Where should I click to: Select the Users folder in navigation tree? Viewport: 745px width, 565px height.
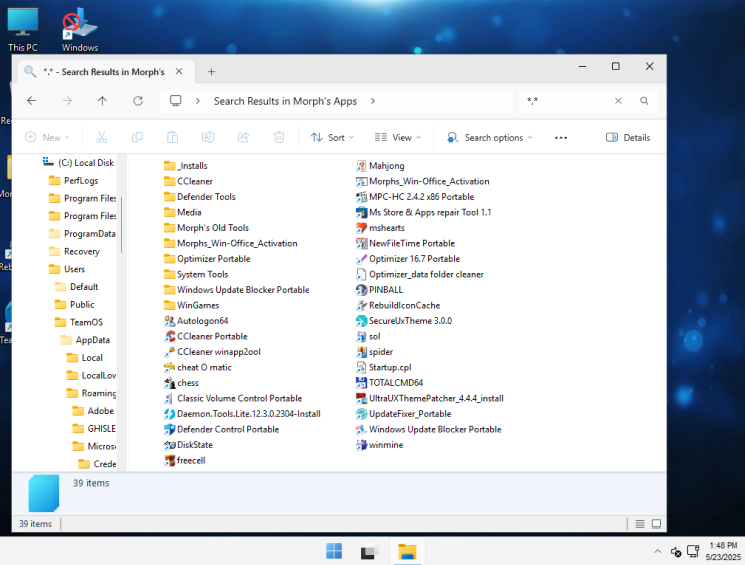[67, 269]
